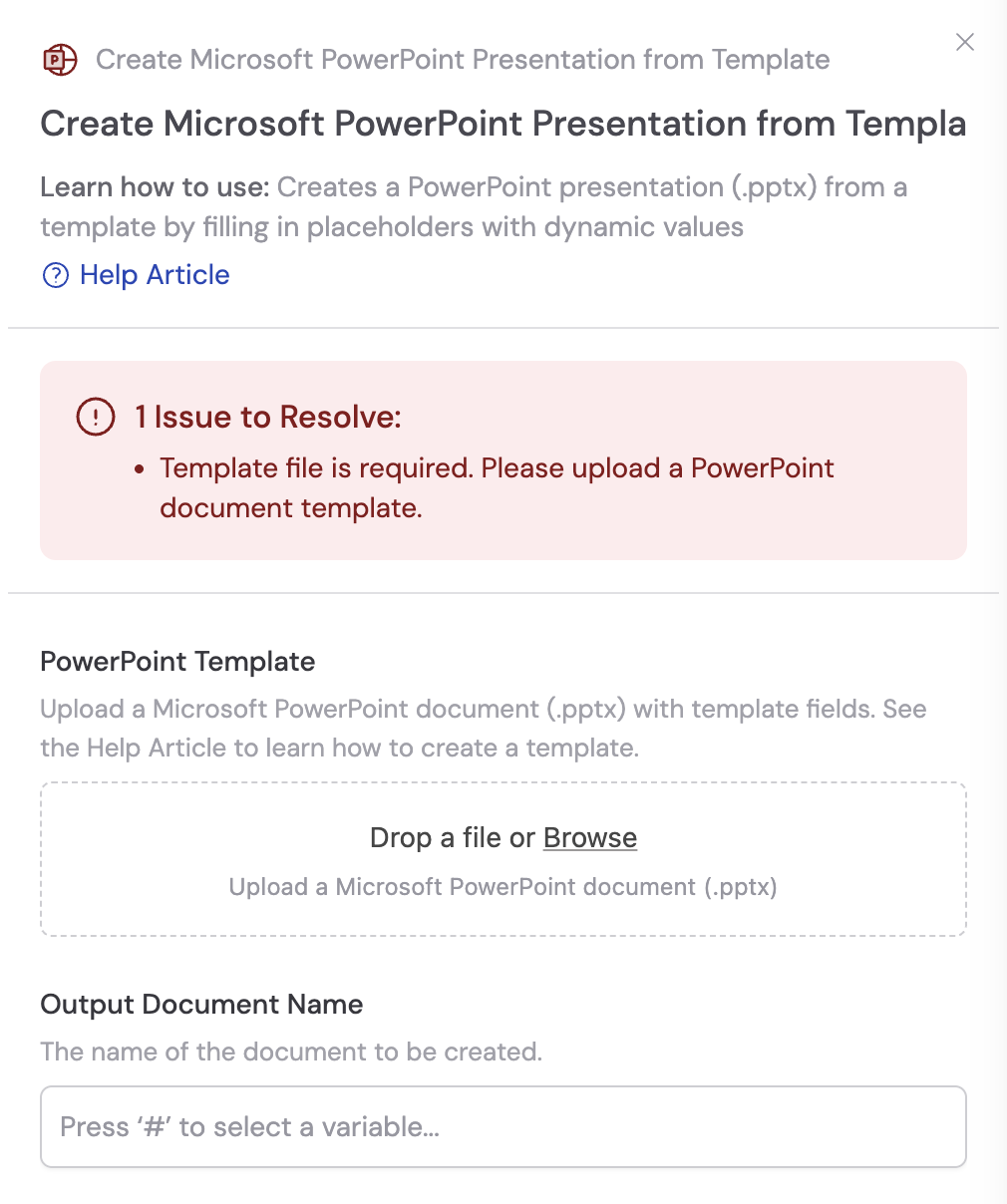Click the dialog title text
Viewport: 1007px width, 1204px height.
[503, 124]
